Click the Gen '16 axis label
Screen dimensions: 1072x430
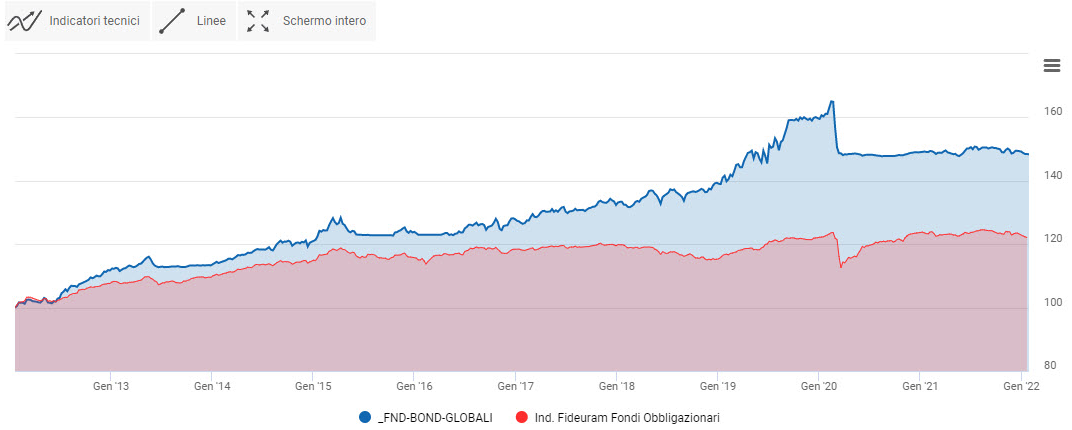click(x=413, y=385)
